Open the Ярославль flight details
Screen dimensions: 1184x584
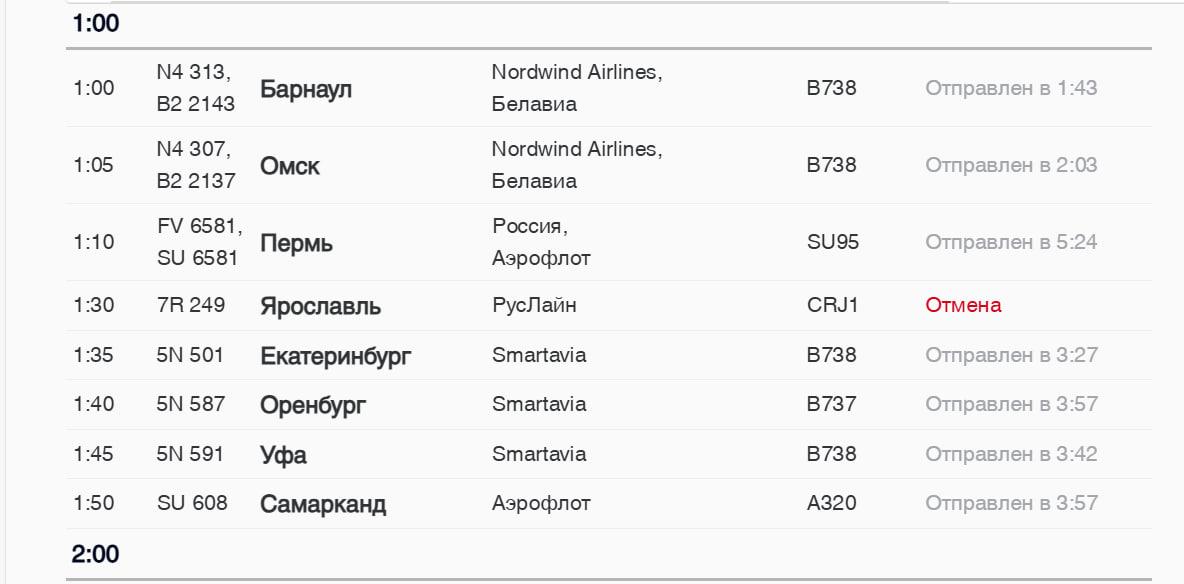coord(320,306)
